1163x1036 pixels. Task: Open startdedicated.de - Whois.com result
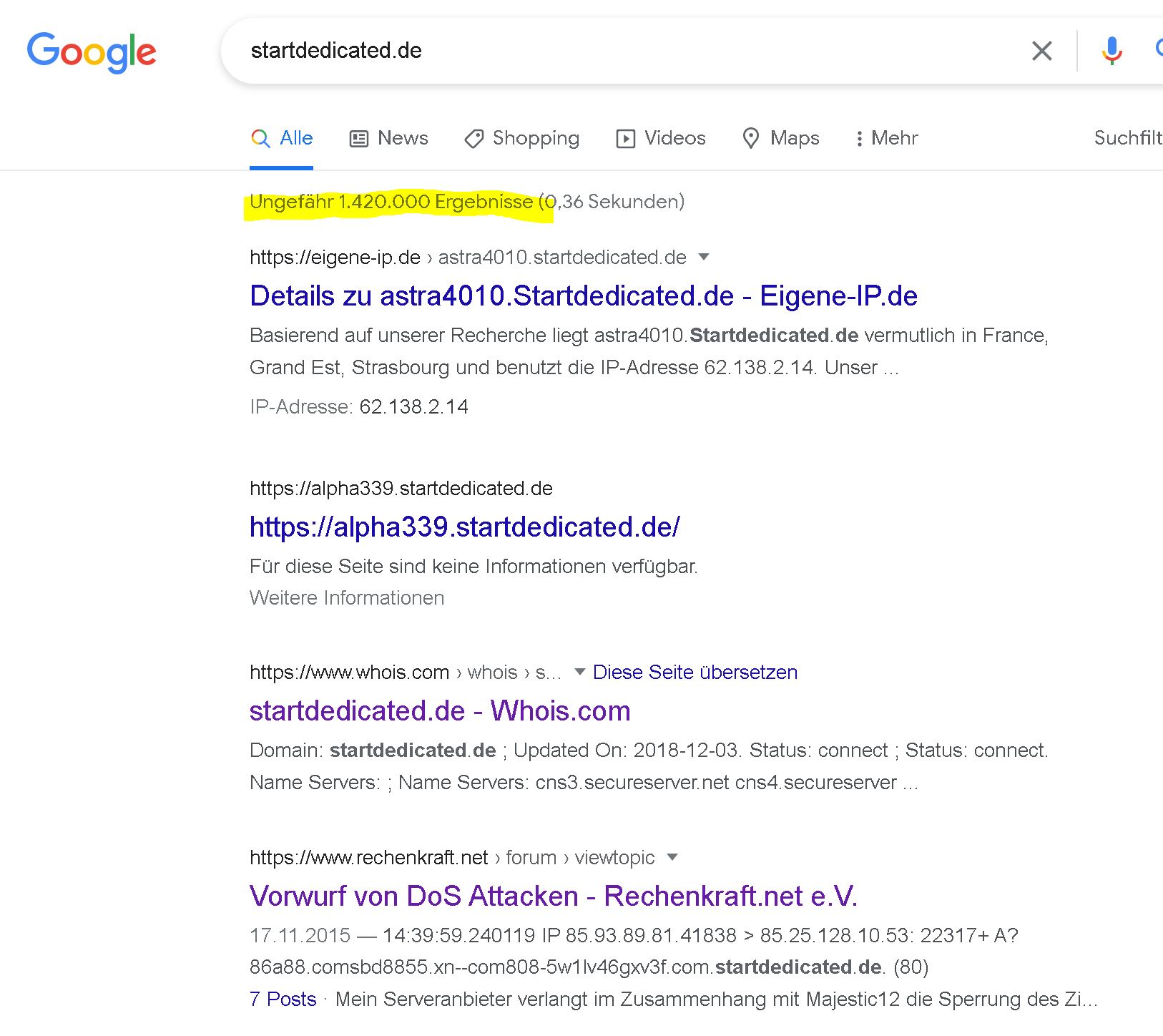(440, 710)
